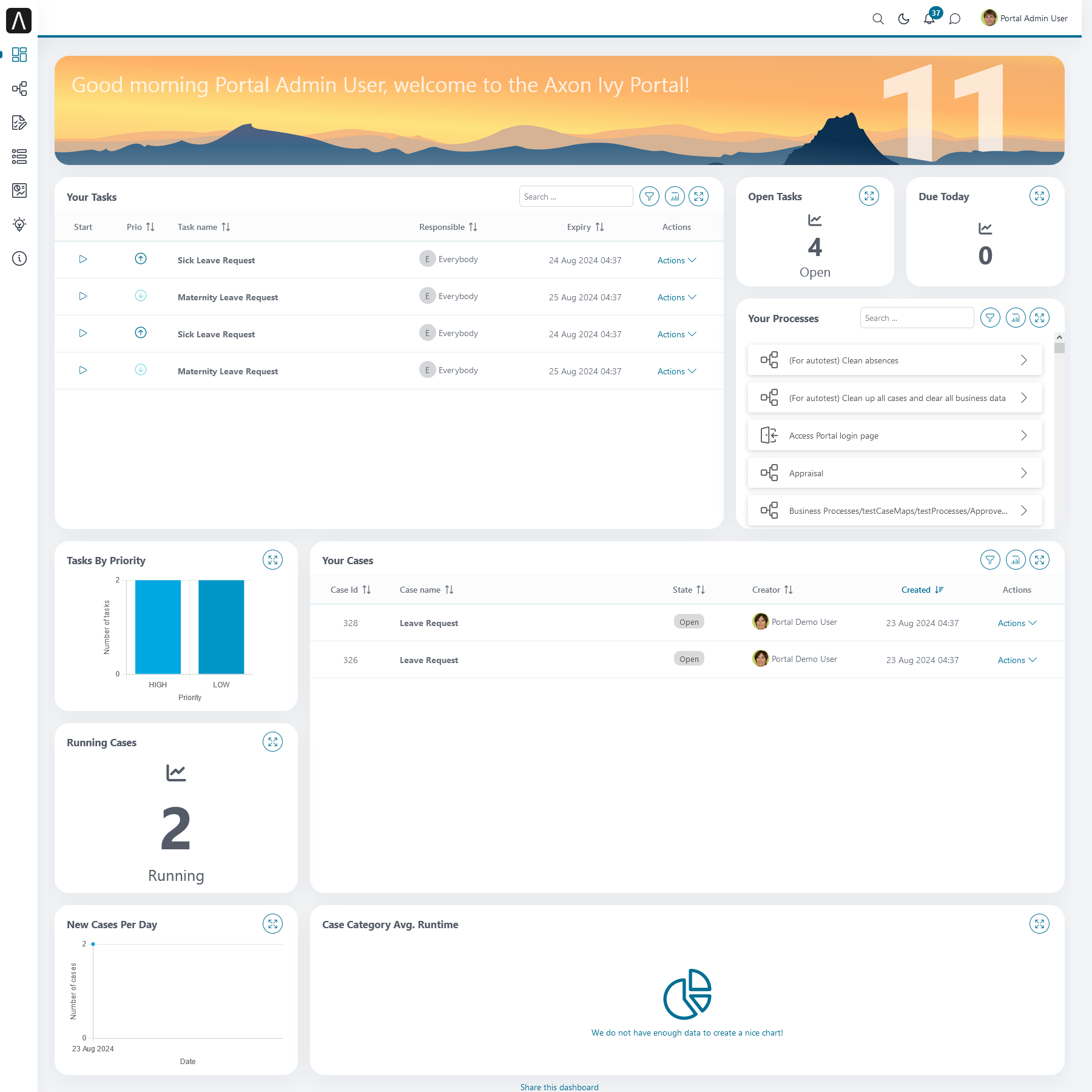Open filter in Your Processes widget

tap(991, 318)
